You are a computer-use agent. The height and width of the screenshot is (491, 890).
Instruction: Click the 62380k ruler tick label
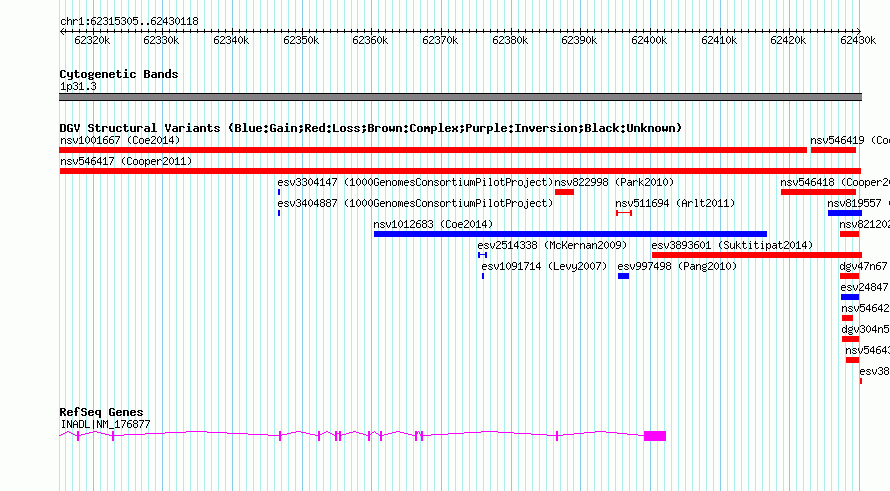pos(510,40)
